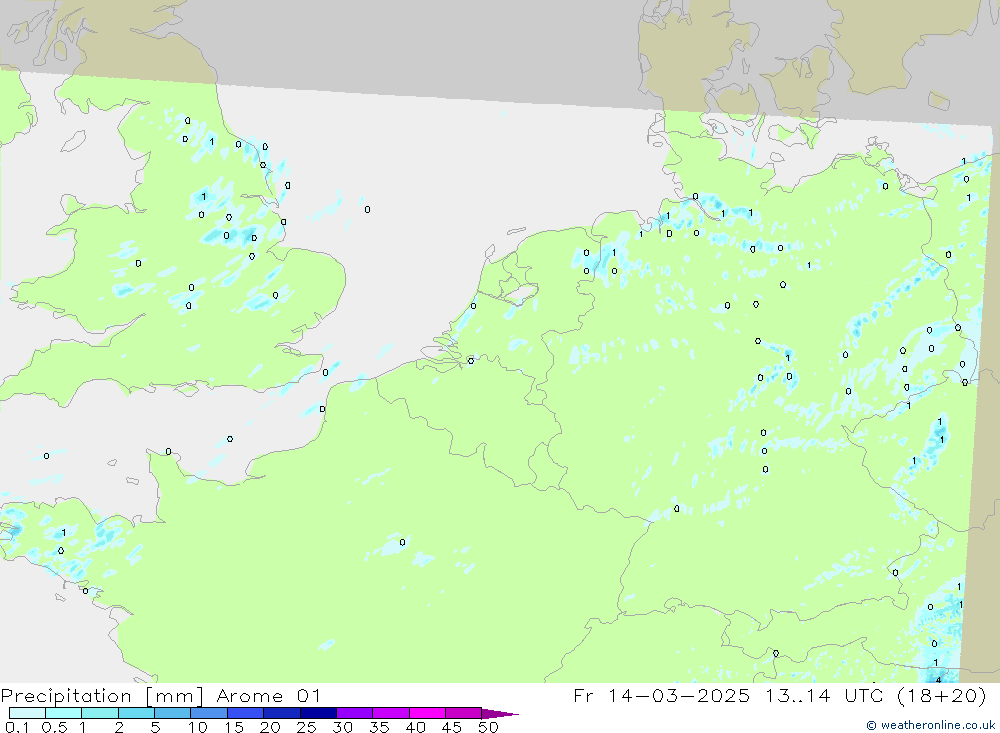1000x733 pixels.
Task: Click the 'Fr 14-03-2025 13..14 UTC (18+20)' timestamp
Action: (x=780, y=696)
